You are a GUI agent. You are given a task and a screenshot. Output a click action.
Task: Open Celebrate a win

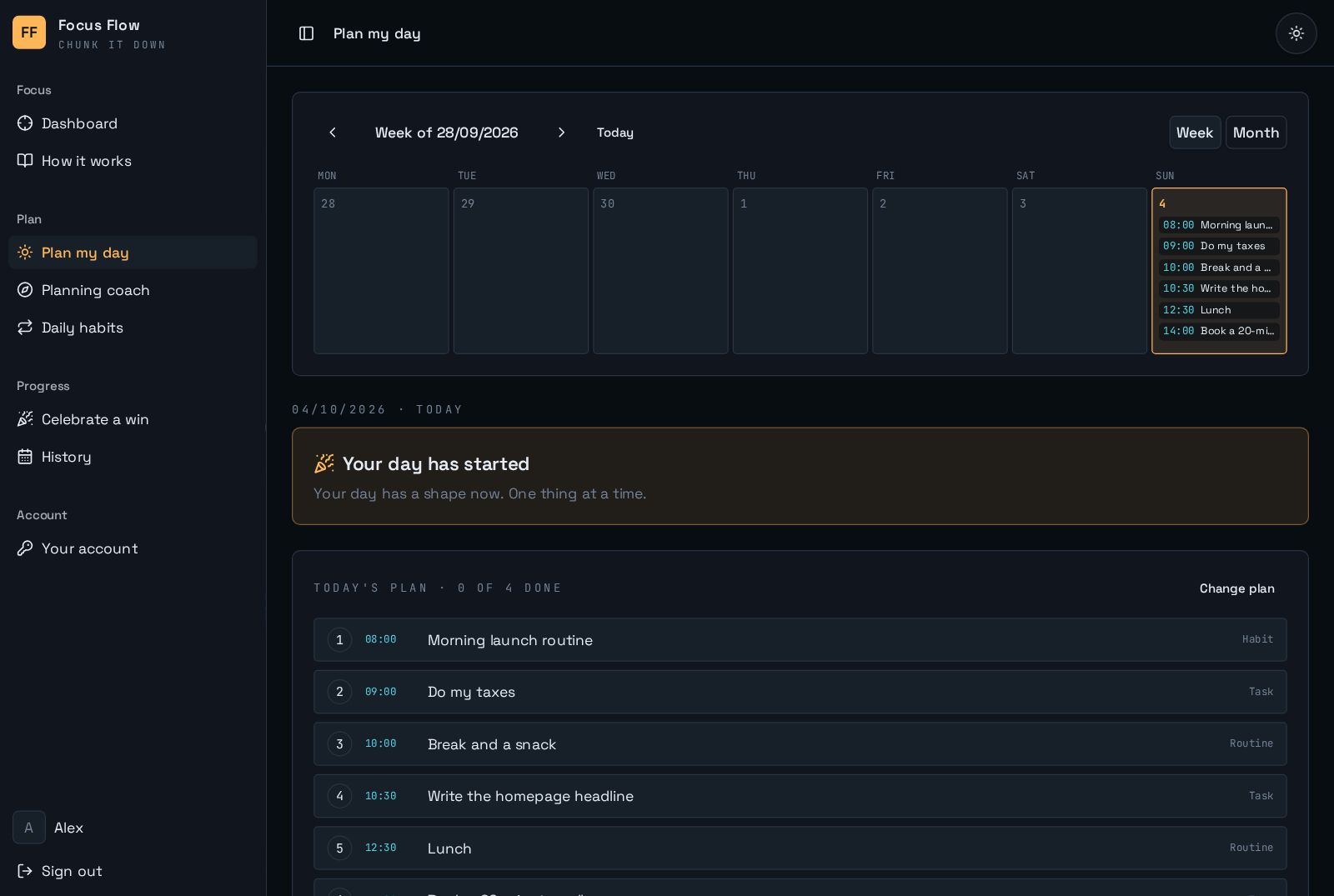point(133,419)
